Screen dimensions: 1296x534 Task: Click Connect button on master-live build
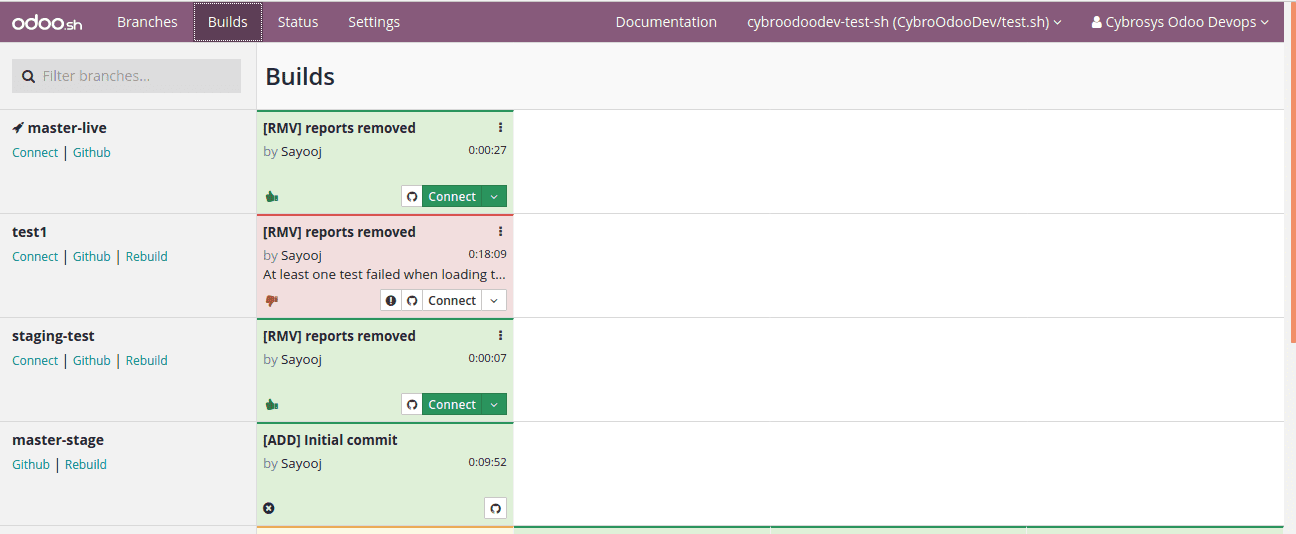click(452, 197)
